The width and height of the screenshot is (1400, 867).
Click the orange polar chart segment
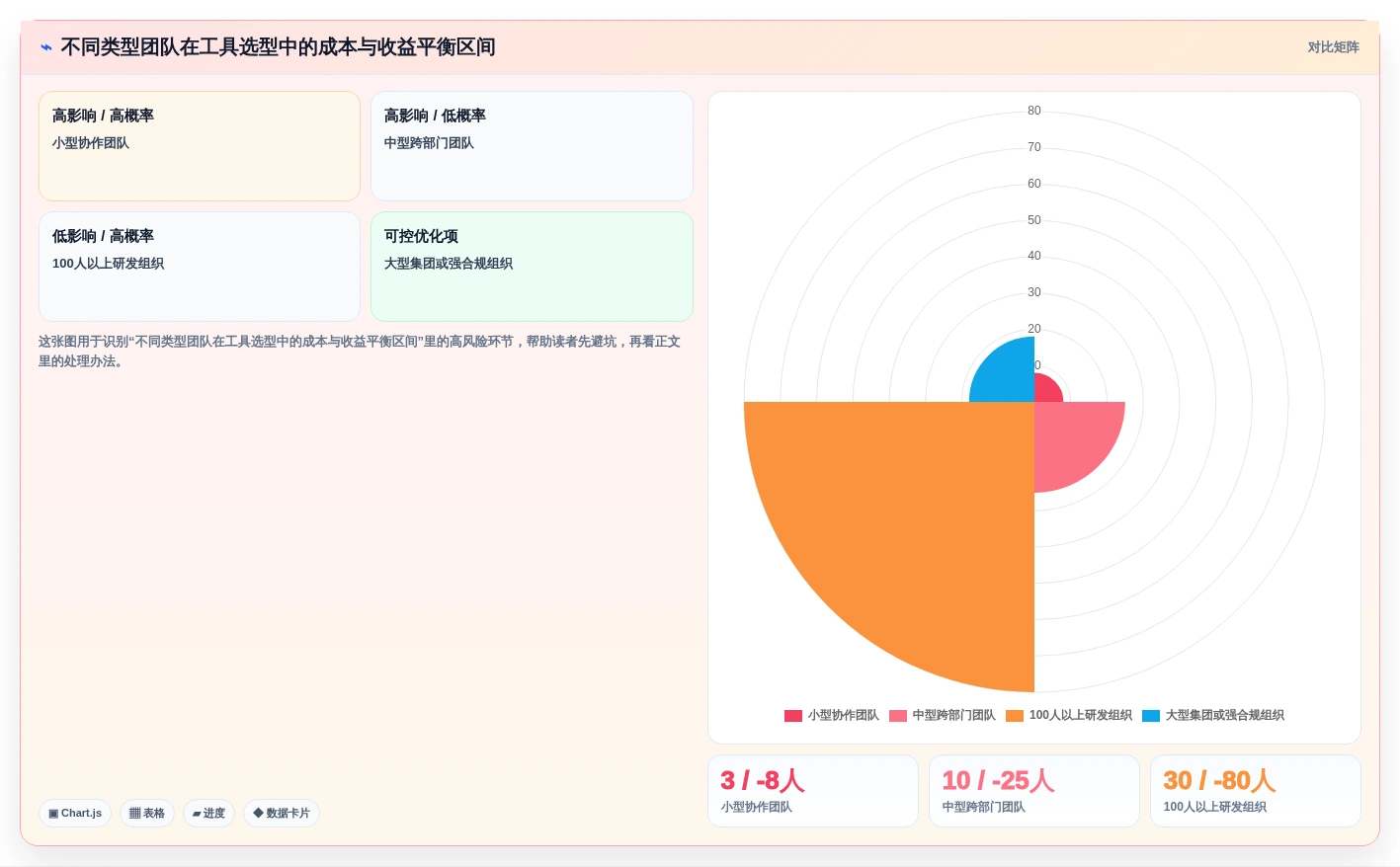point(909,523)
